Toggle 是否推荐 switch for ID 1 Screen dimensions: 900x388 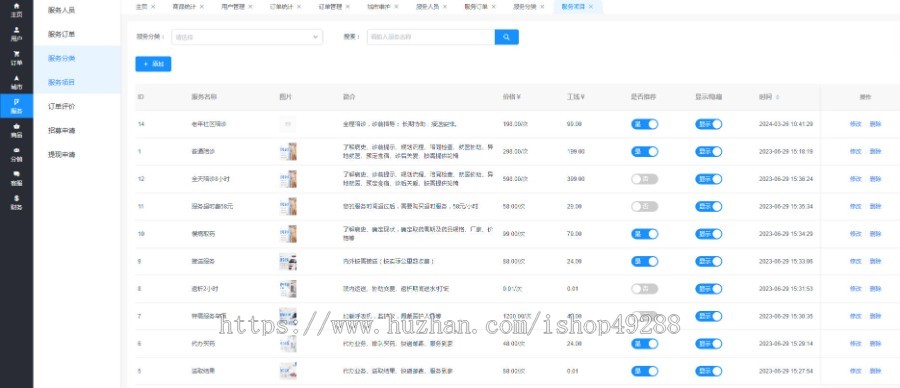point(645,152)
